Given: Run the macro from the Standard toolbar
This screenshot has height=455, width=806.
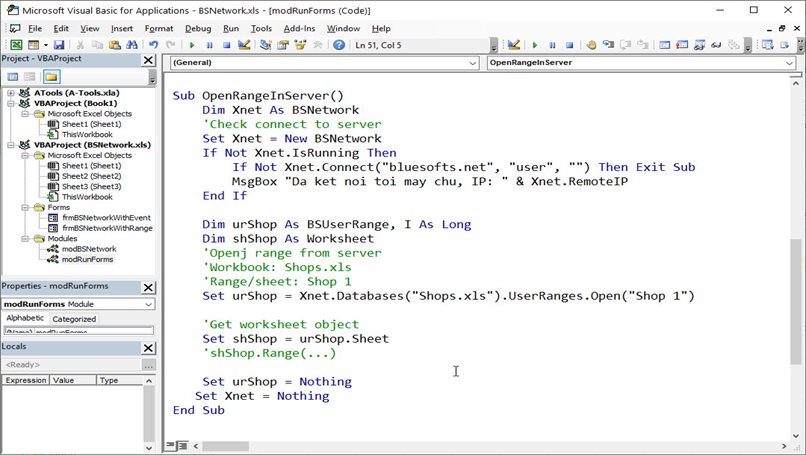Looking at the screenshot, I should pyautogui.click(x=192, y=45).
